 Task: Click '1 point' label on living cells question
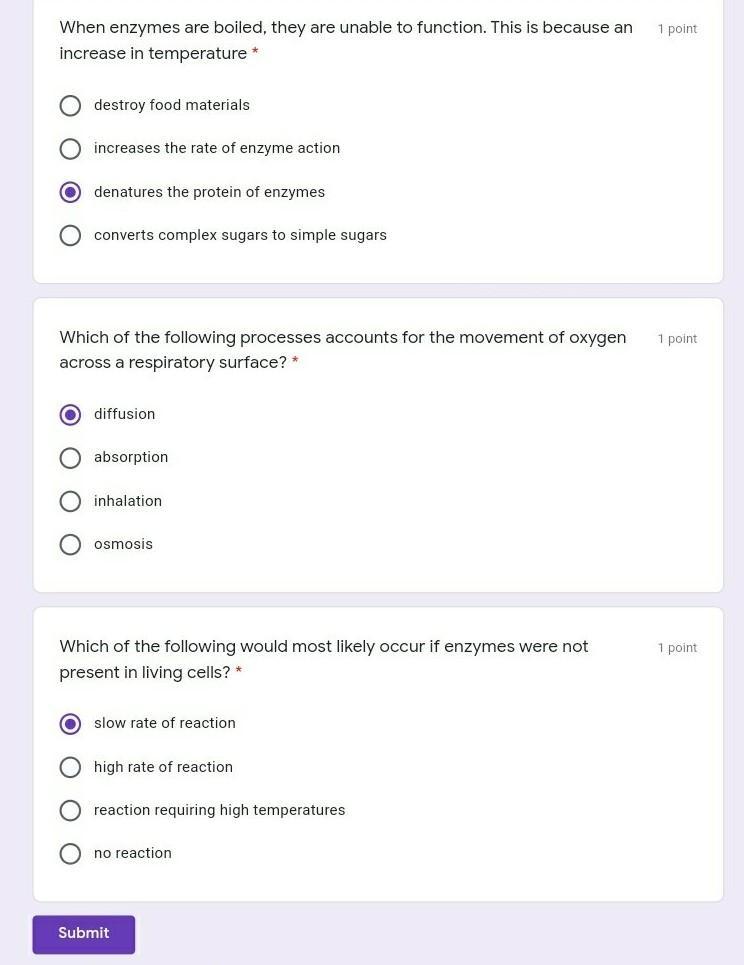click(x=677, y=648)
